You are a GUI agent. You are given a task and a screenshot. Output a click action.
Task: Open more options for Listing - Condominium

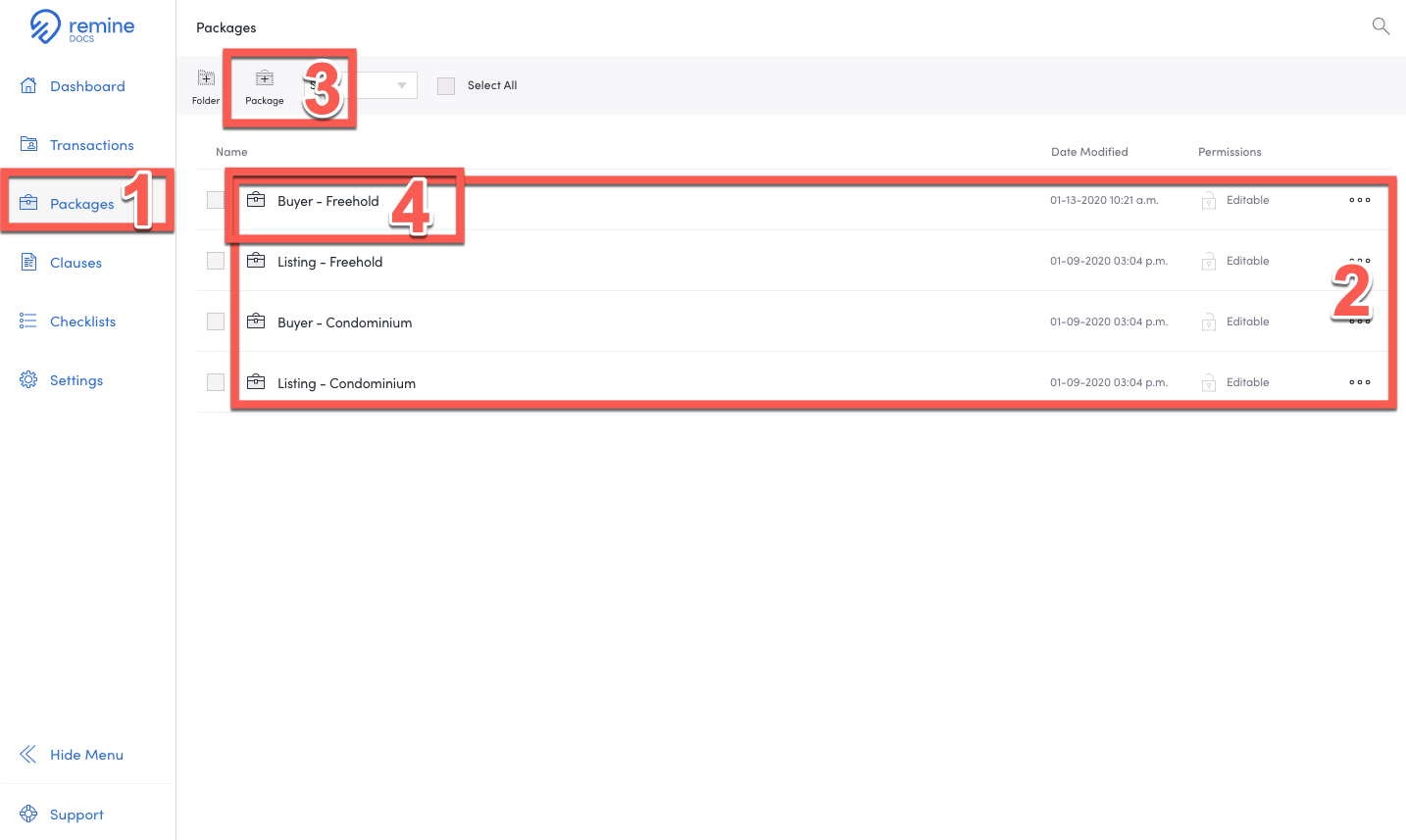pos(1360,382)
